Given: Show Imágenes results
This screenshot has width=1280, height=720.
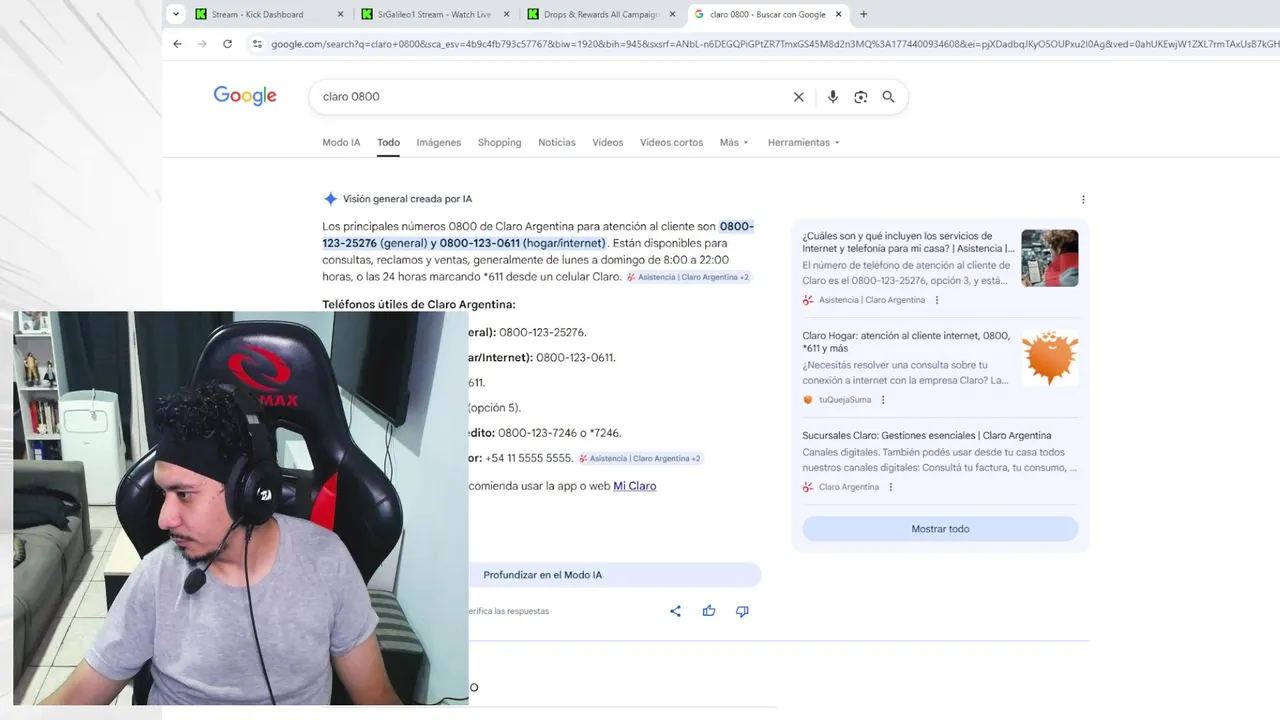Looking at the screenshot, I should pos(439,142).
